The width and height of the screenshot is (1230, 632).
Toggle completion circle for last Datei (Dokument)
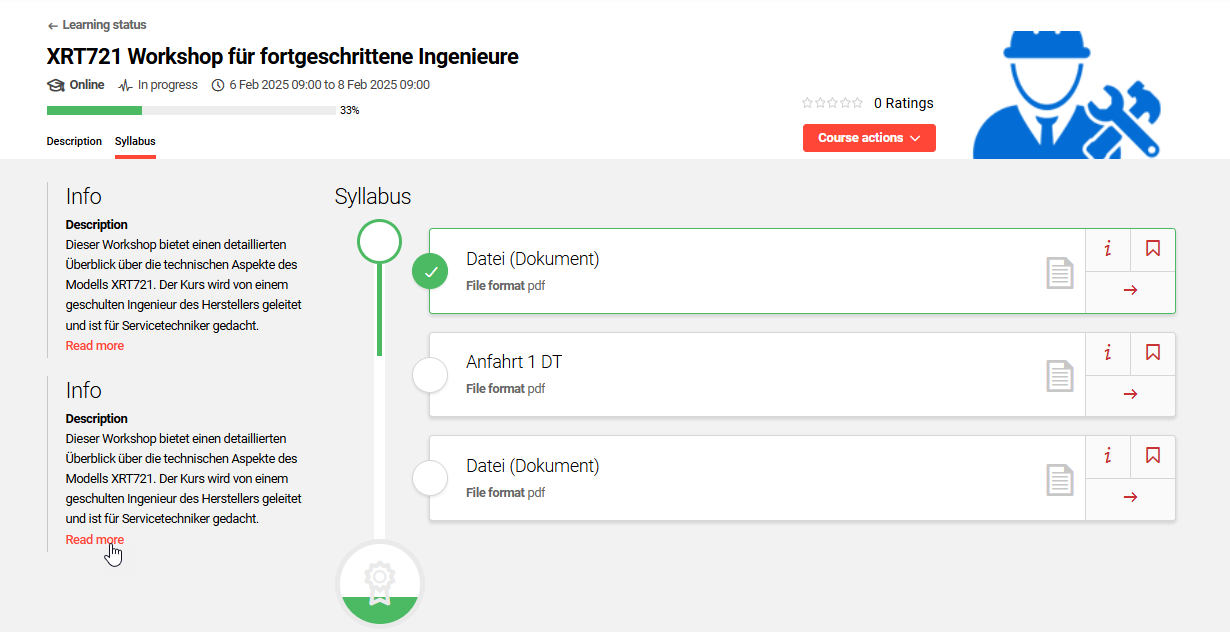click(x=430, y=478)
